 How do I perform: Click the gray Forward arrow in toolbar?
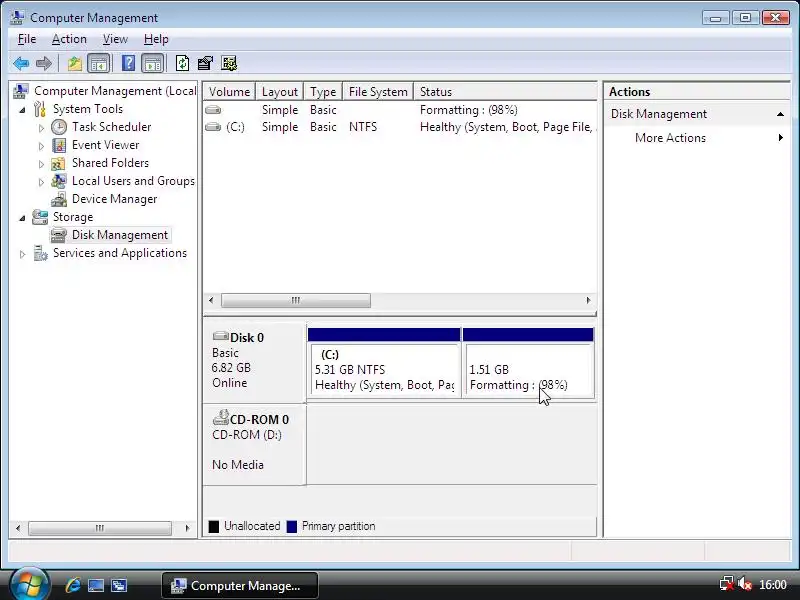pyautogui.click(x=44, y=64)
